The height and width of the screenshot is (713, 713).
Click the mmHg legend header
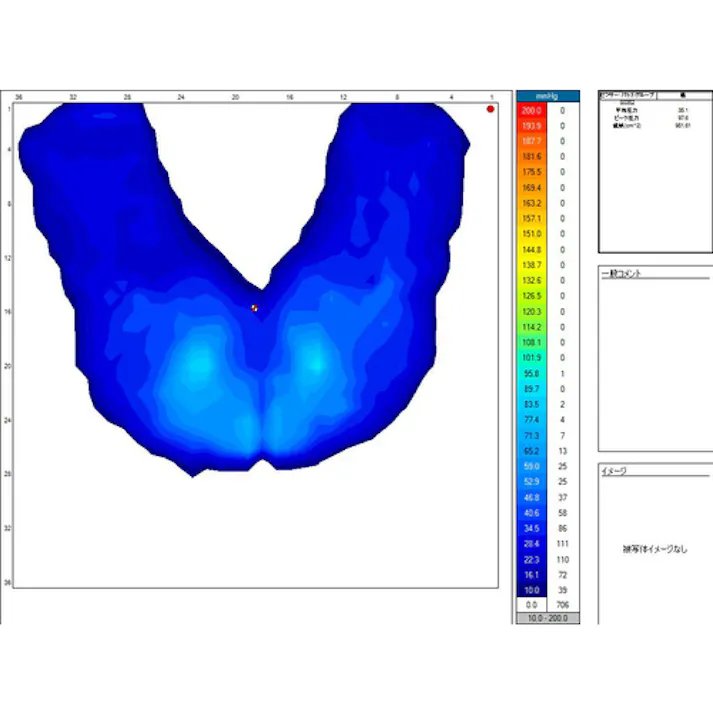(547, 96)
